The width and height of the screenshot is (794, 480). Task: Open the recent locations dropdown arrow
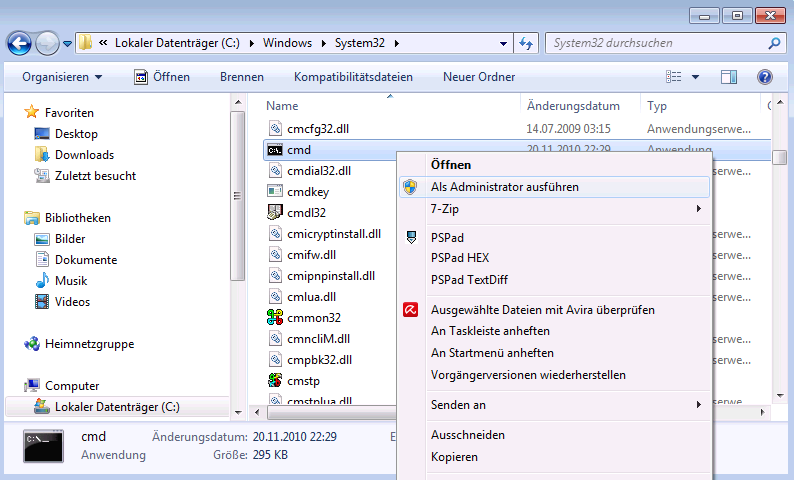click(x=67, y=44)
